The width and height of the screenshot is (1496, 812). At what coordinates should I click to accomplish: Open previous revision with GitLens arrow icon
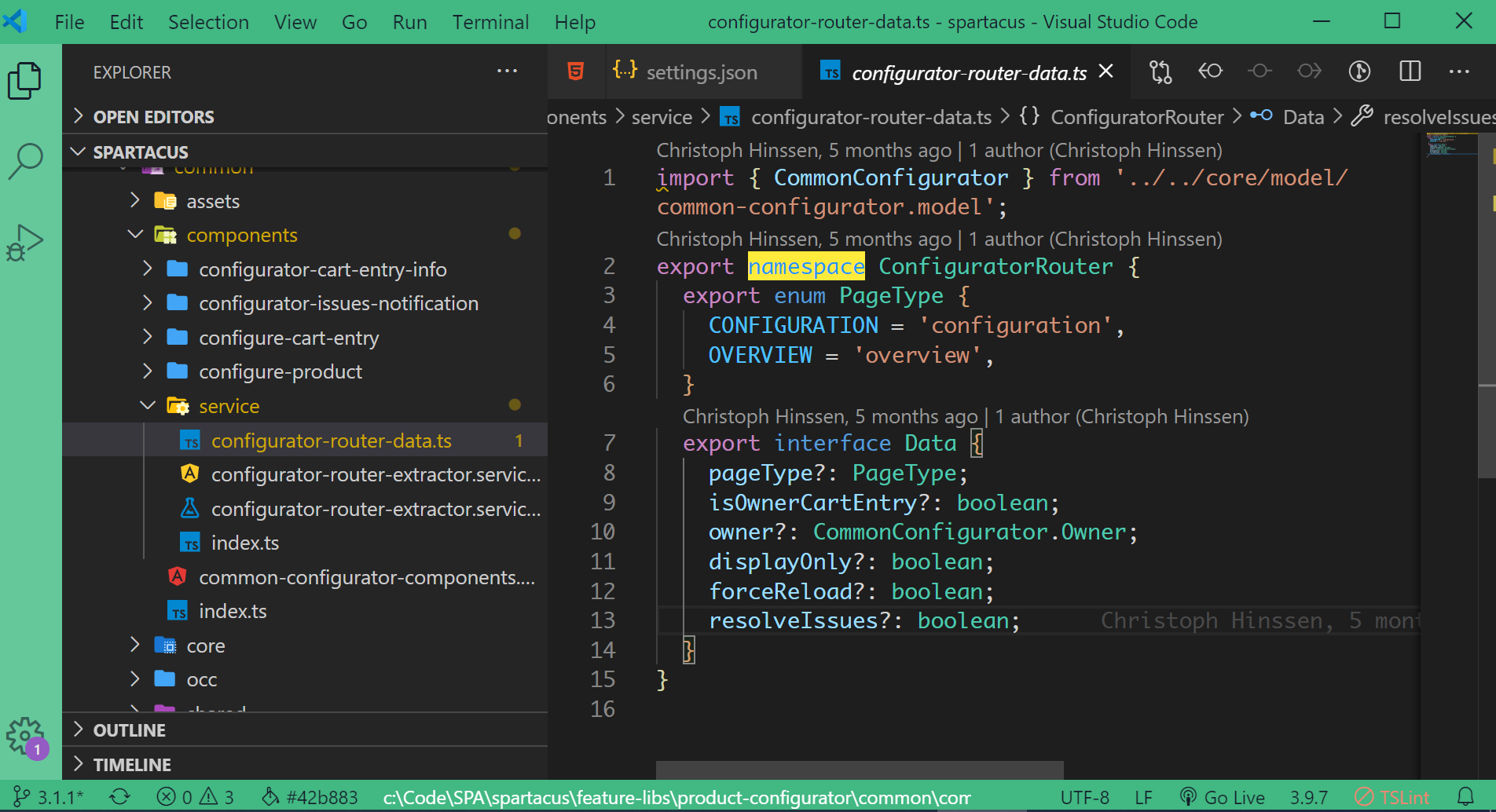click(1210, 71)
